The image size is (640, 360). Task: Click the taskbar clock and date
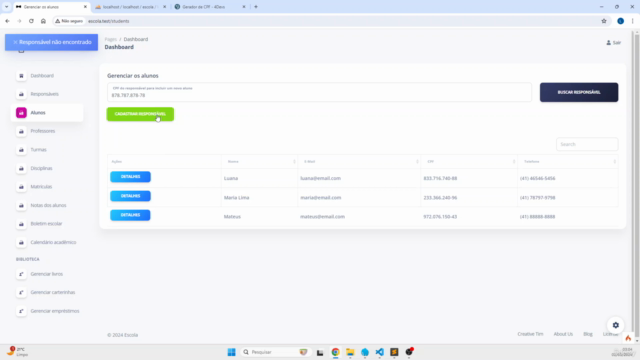tap(622, 352)
